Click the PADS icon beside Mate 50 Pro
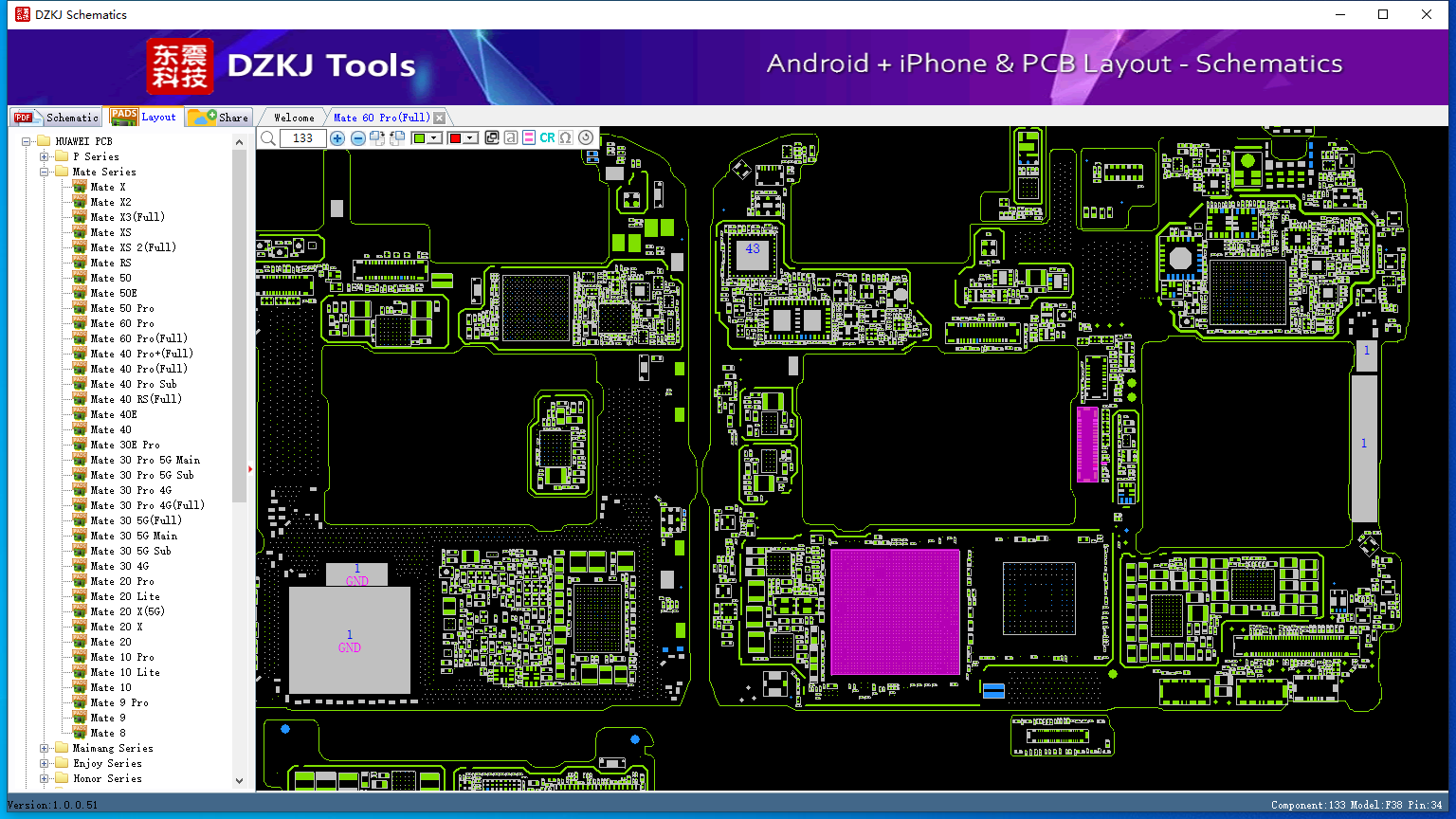Screen dimensions: 1456x819 point(80,309)
